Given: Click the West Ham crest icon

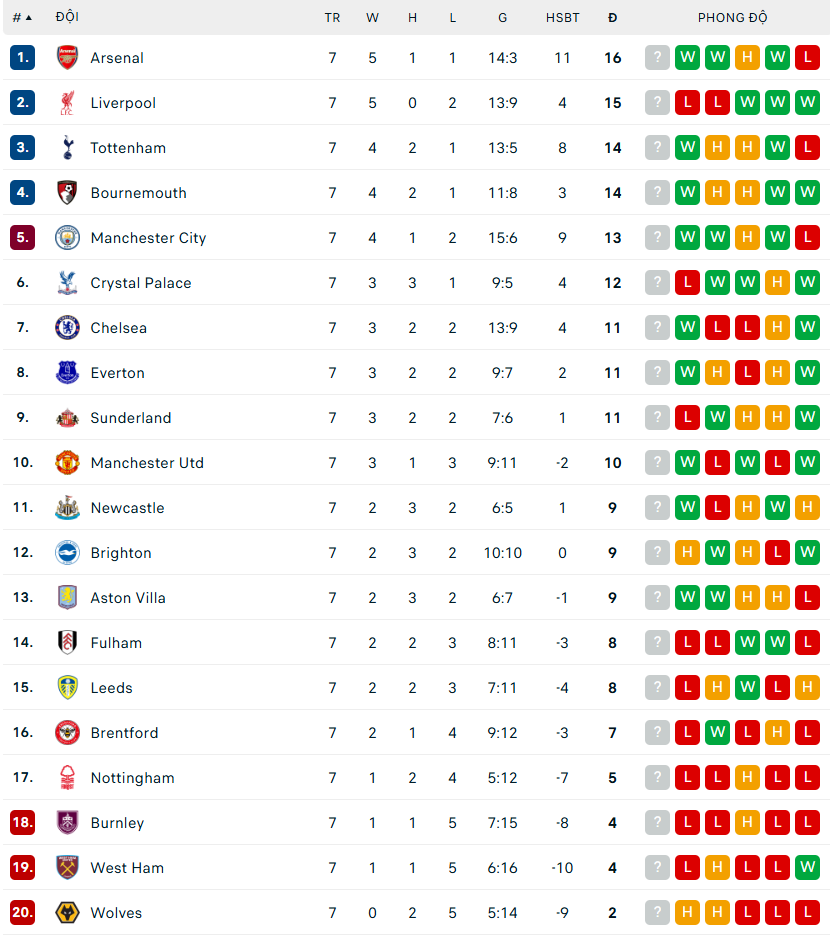Looking at the screenshot, I should pos(67,868).
